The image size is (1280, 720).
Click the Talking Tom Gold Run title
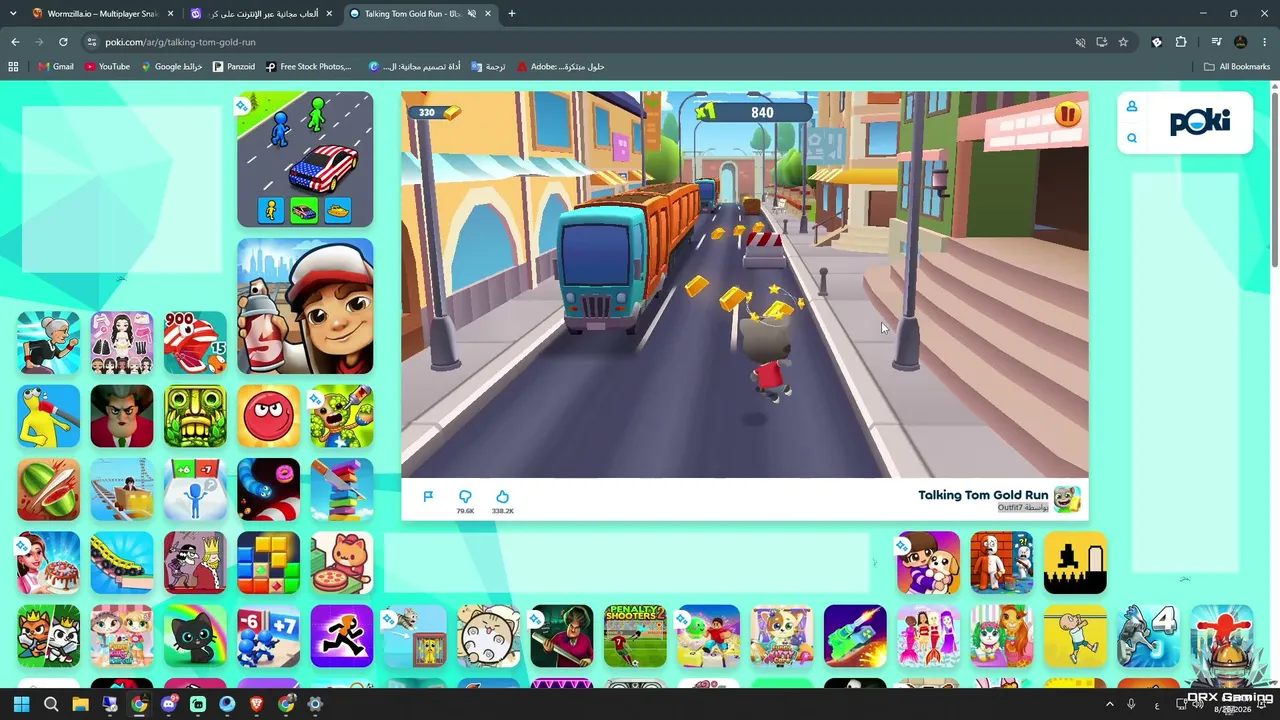point(983,495)
